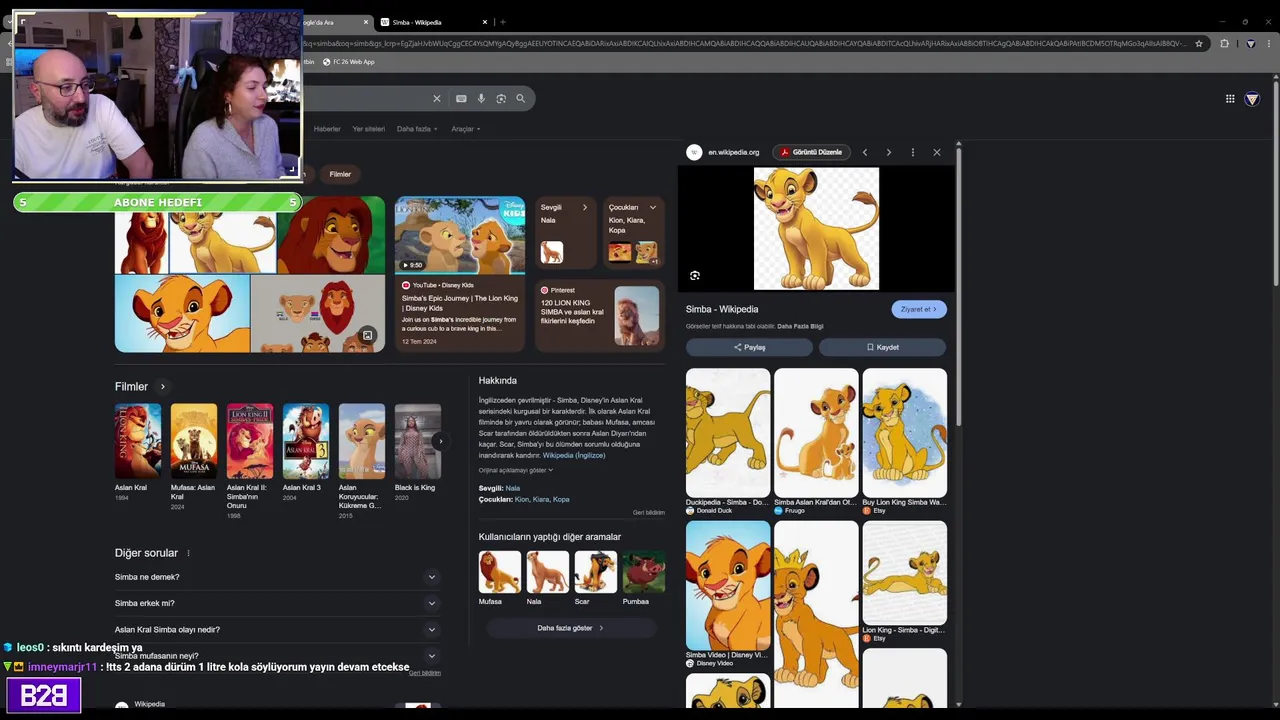Image resolution: width=1280 pixels, height=720 pixels.
Task: Click the Daha fazla göster button
Action: point(571,628)
